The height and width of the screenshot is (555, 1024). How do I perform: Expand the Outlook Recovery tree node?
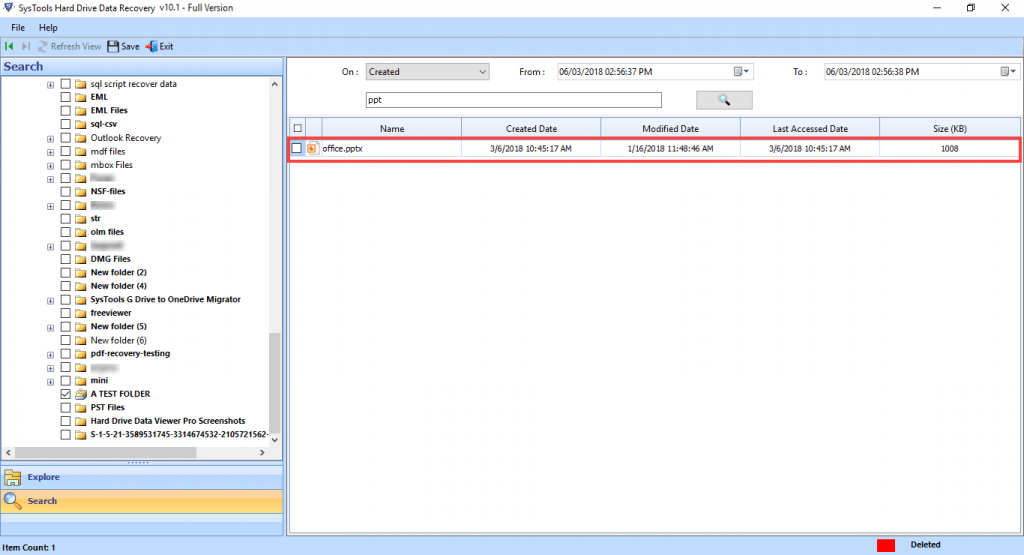pos(50,138)
